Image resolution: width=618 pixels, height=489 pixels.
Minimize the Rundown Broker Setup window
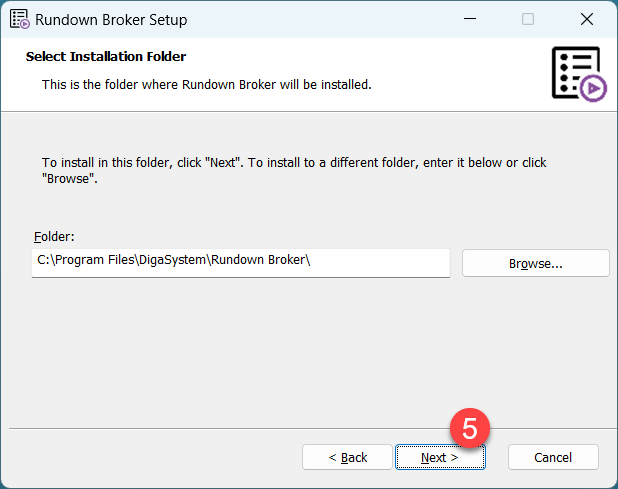click(x=469, y=19)
